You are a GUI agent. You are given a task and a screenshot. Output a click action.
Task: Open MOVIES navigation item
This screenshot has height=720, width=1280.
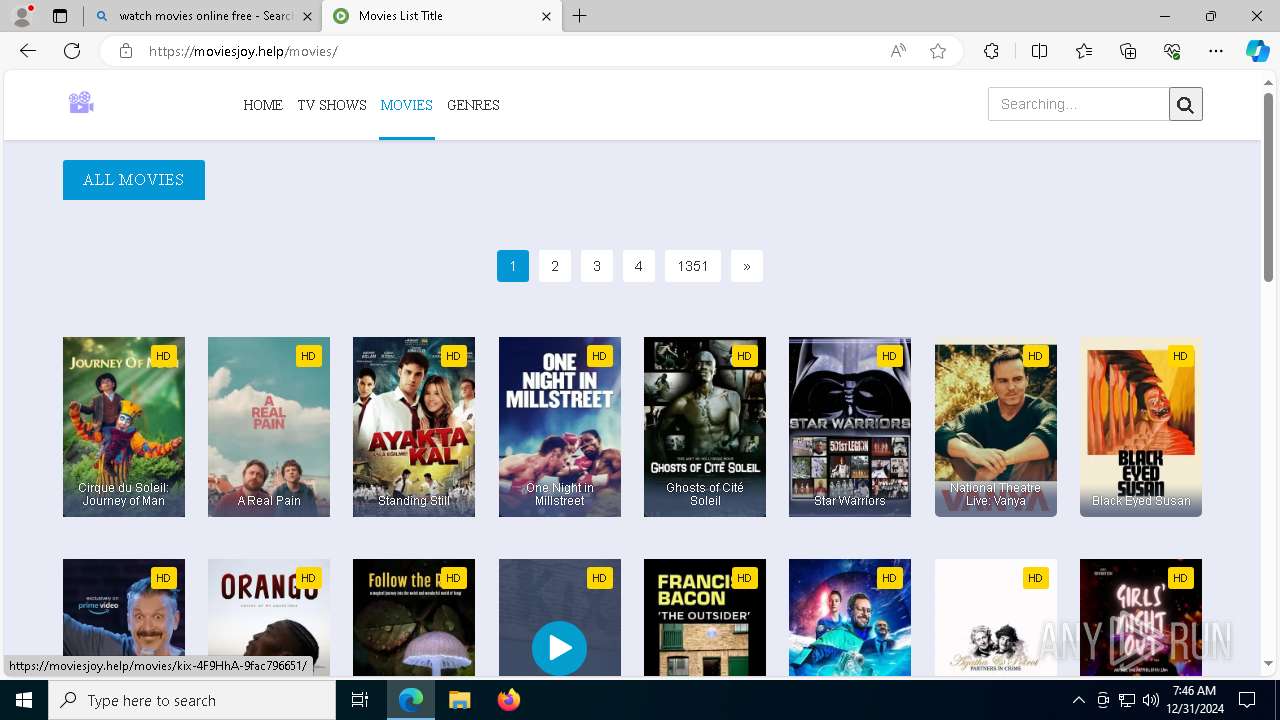(406, 105)
